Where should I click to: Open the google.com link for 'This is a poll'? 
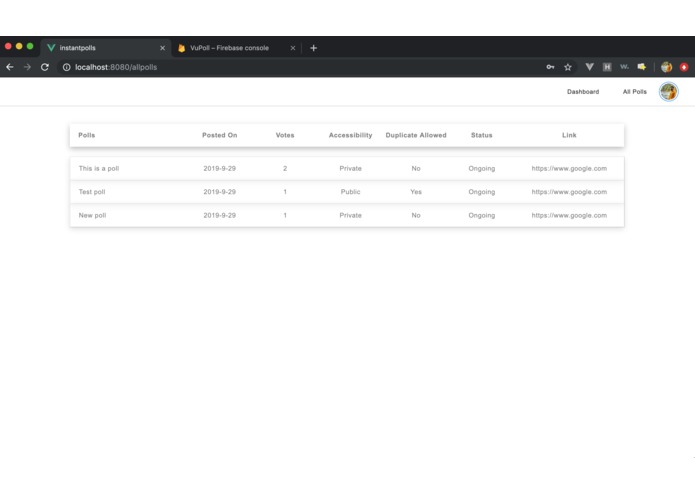[569, 168]
